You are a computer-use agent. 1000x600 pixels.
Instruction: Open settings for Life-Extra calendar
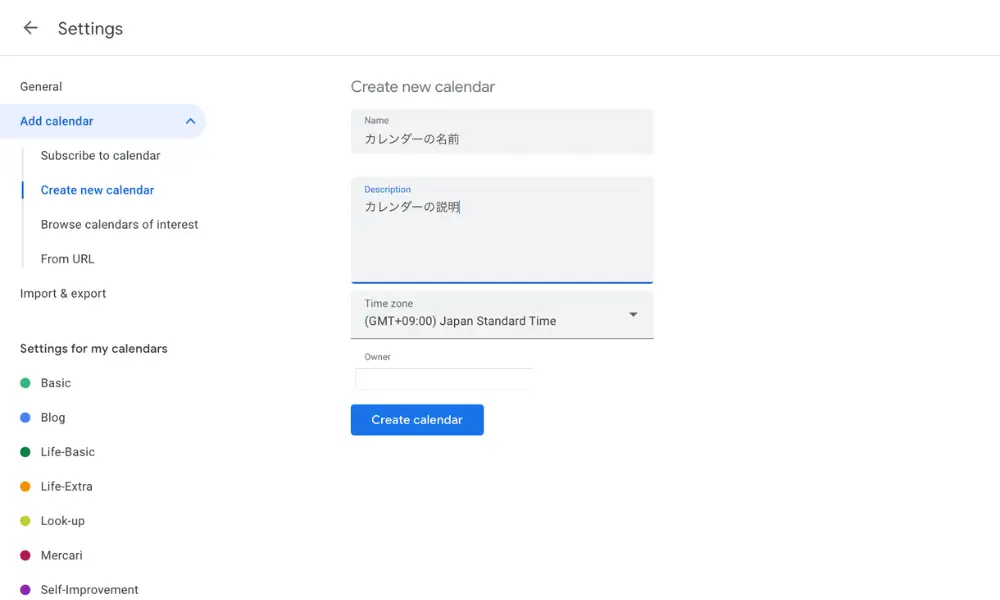[66, 486]
